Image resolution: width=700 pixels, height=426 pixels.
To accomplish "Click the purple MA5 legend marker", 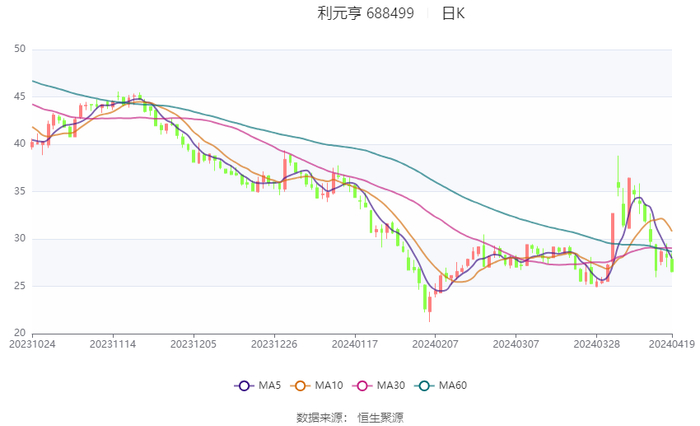I will click(x=243, y=386).
